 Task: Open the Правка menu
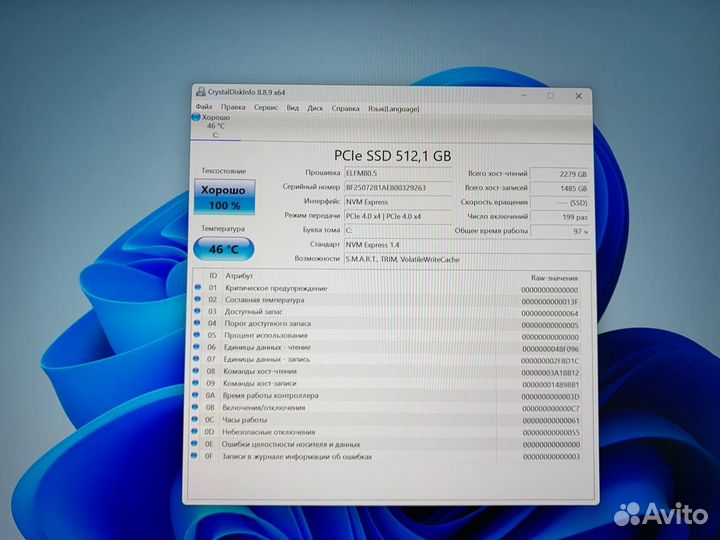coord(233,107)
